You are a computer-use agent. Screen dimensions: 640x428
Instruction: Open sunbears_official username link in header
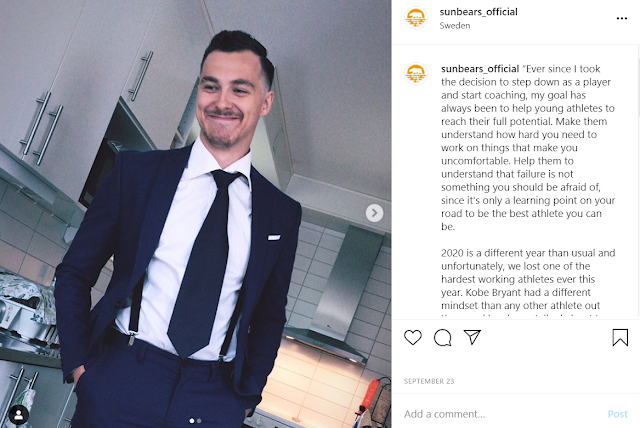tap(478, 12)
